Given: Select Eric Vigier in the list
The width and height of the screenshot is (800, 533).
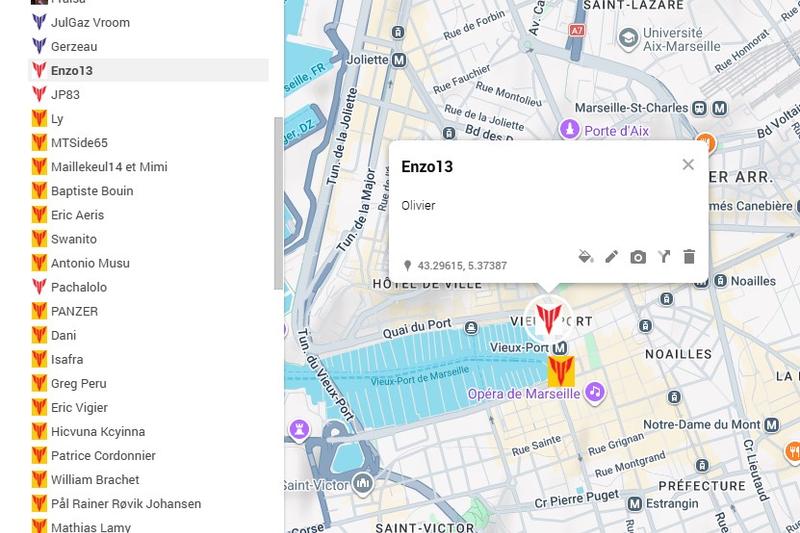Looking at the screenshot, I should coord(148,408).
